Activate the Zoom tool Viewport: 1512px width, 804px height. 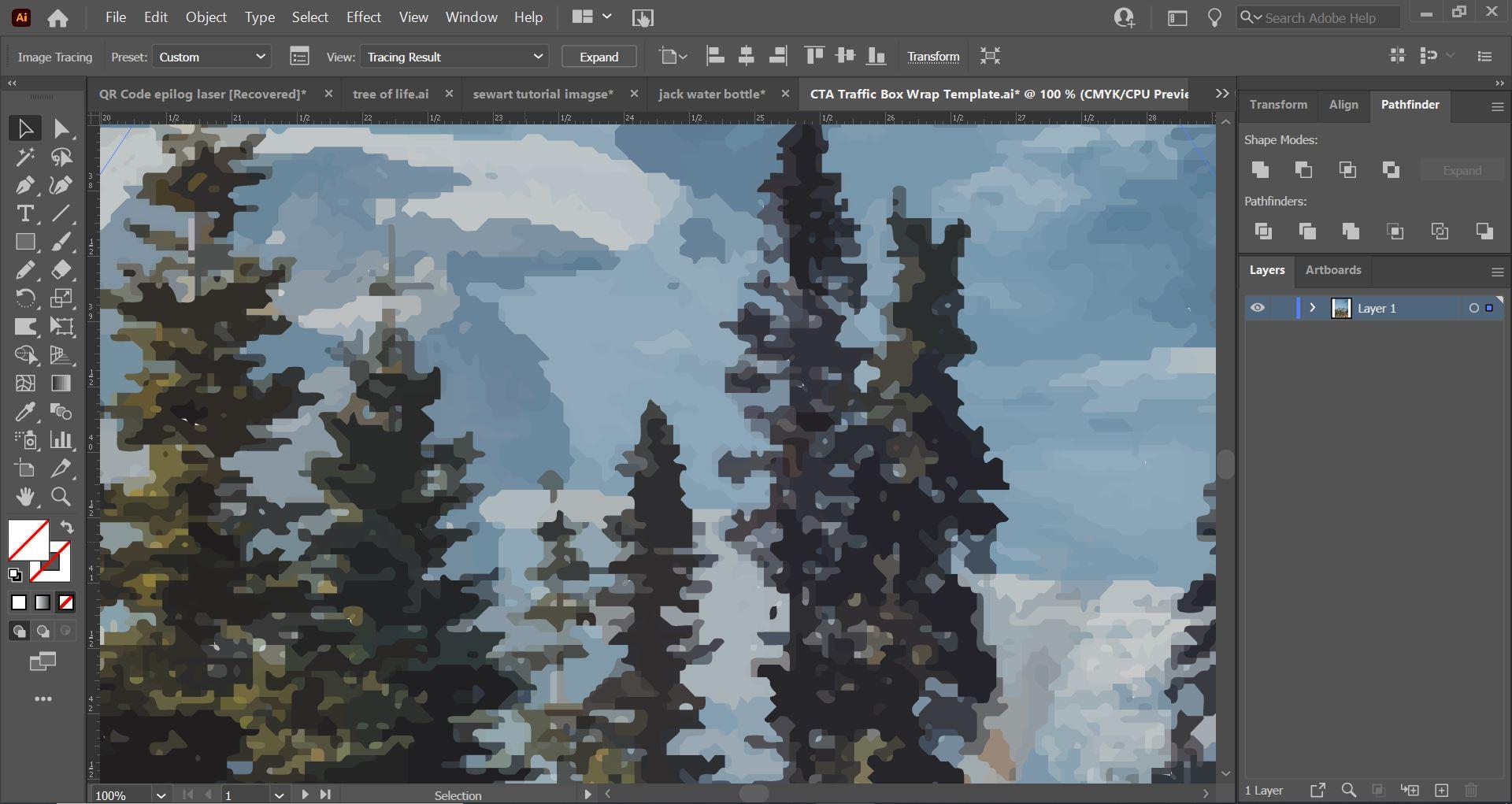tap(61, 497)
